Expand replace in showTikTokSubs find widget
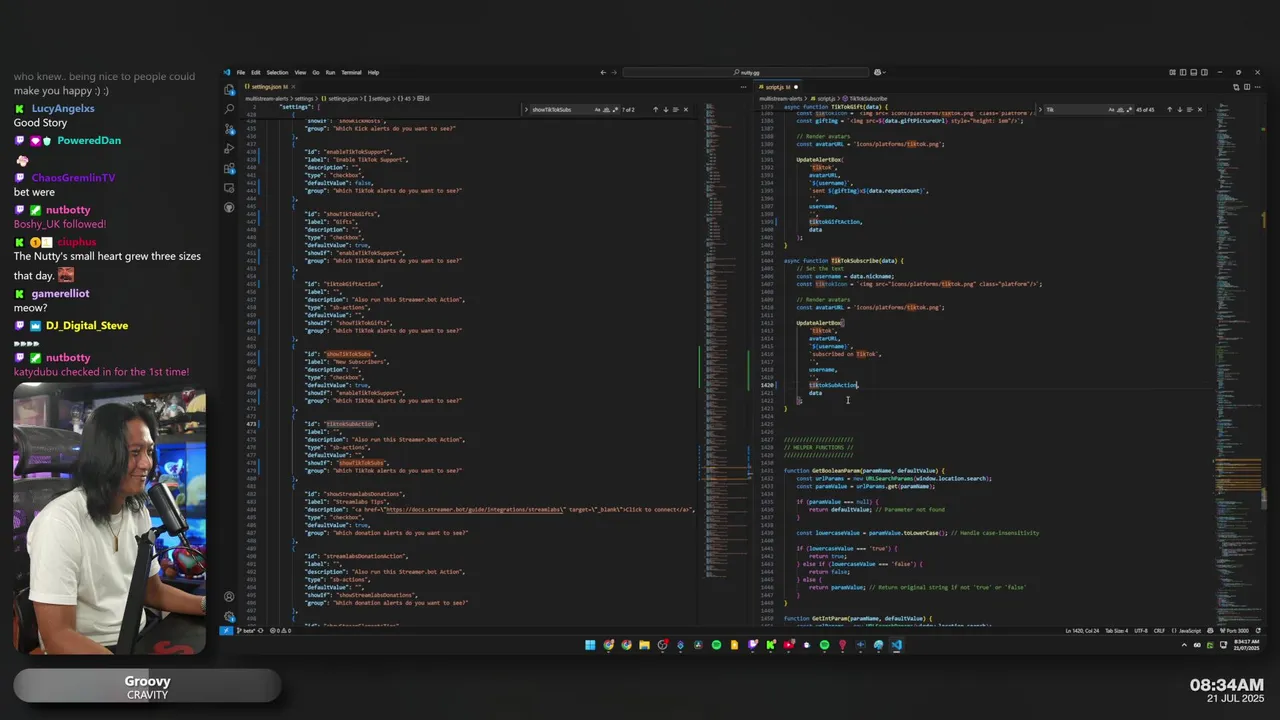This screenshot has width=1280, height=720. pyautogui.click(x=526, y=110)
